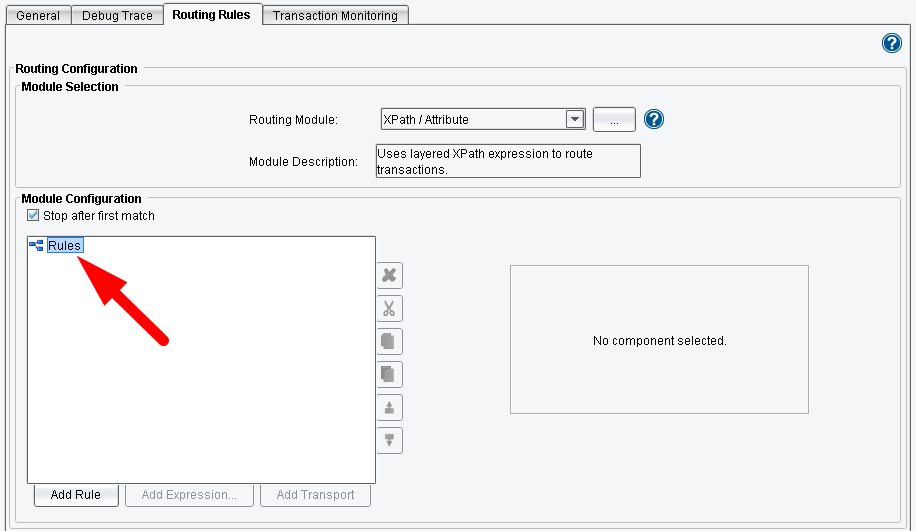Click the copy icon below the scissors
916x531 pixels.
[389, 341]
